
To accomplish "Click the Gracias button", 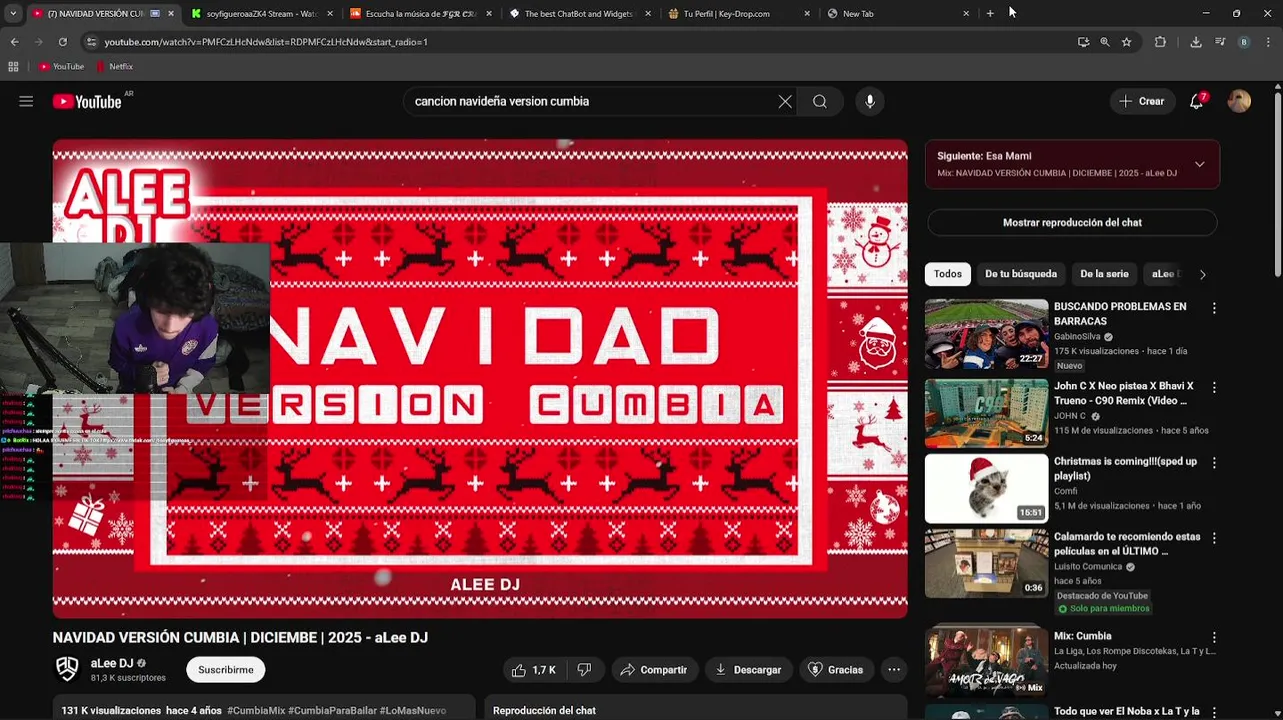I will [836, 670].
